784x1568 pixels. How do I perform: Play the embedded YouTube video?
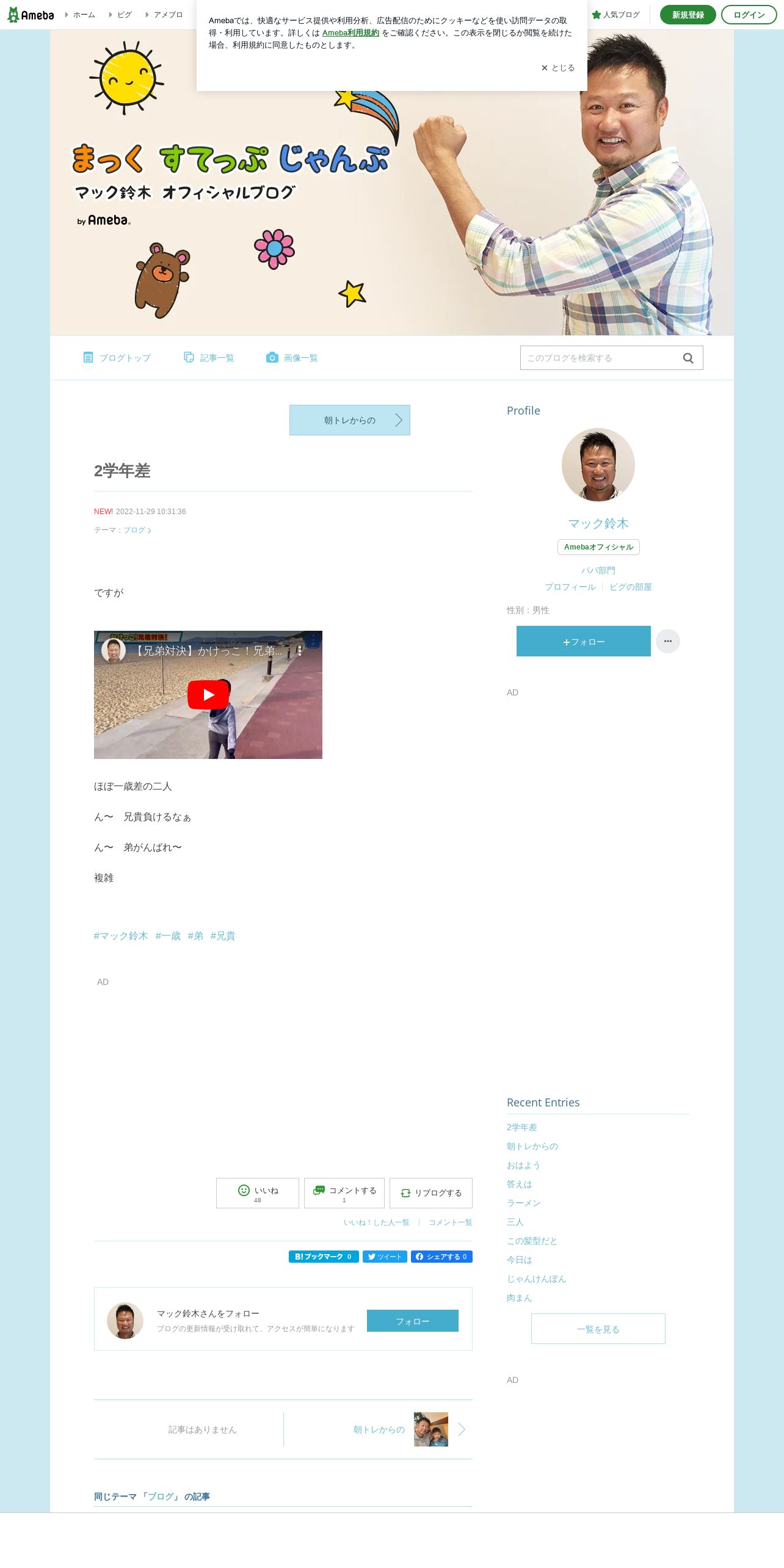tap(208, 695)
